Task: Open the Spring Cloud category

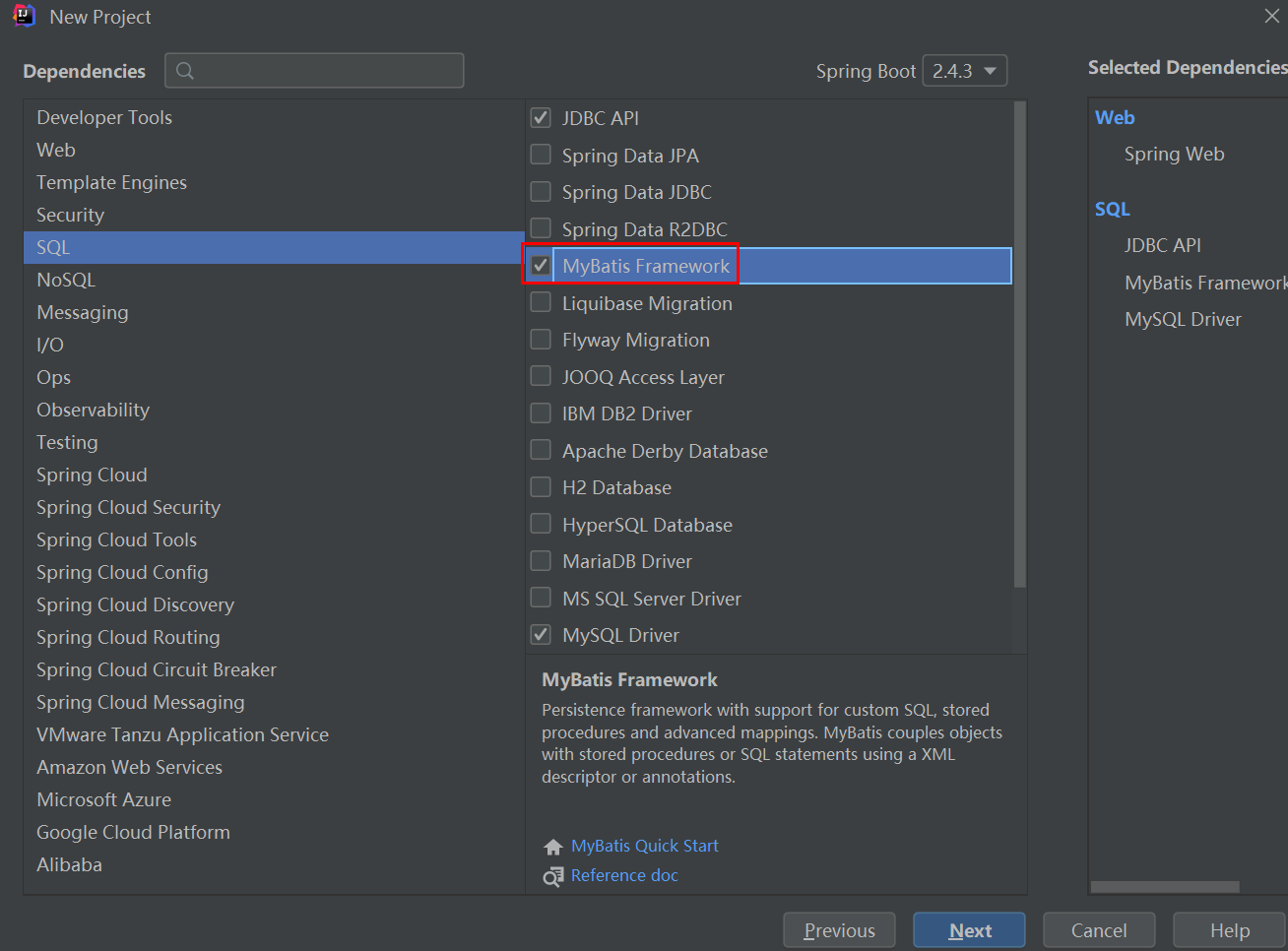Action: tap(274, 475)
